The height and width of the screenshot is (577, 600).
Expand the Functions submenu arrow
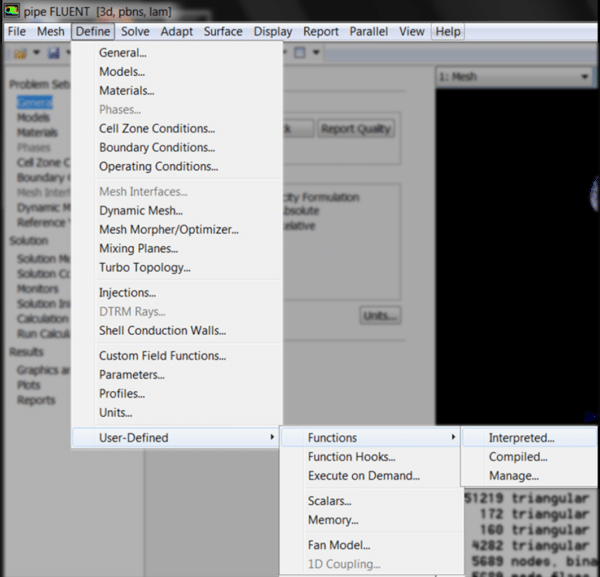[x=453, y=438]
